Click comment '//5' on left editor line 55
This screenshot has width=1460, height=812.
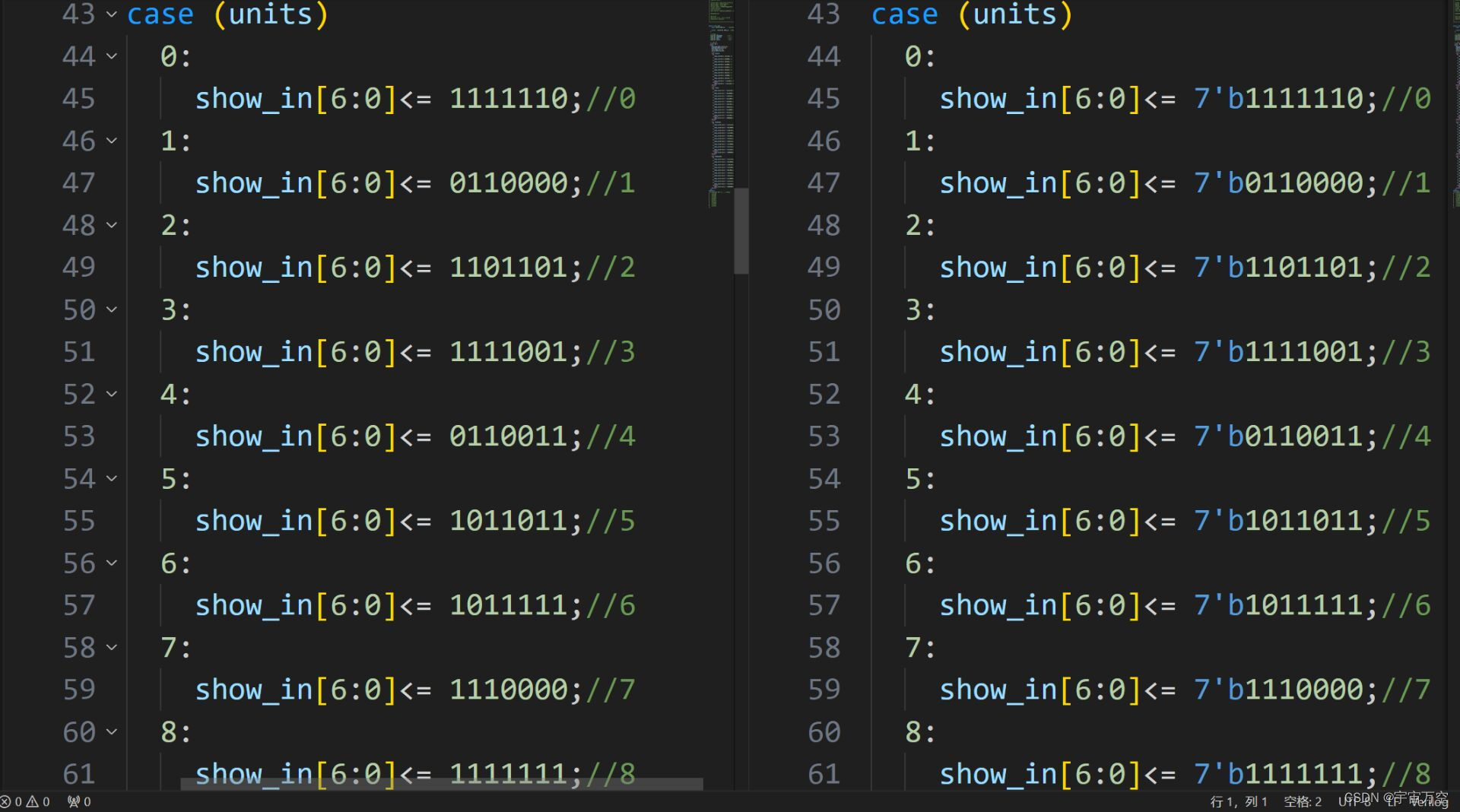point(611,520)
